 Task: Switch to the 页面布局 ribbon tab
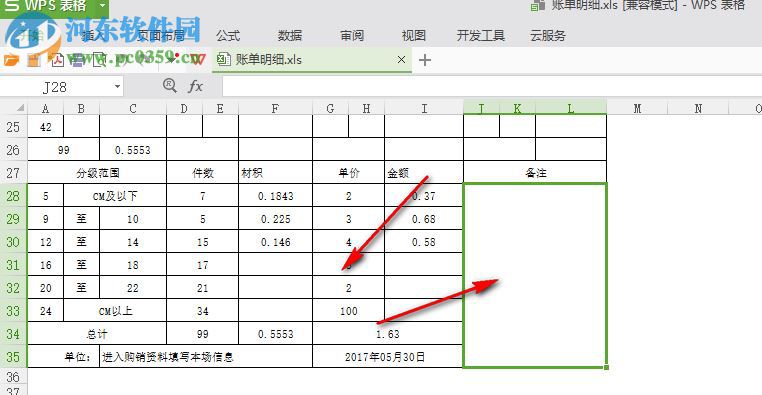point(161,35)
